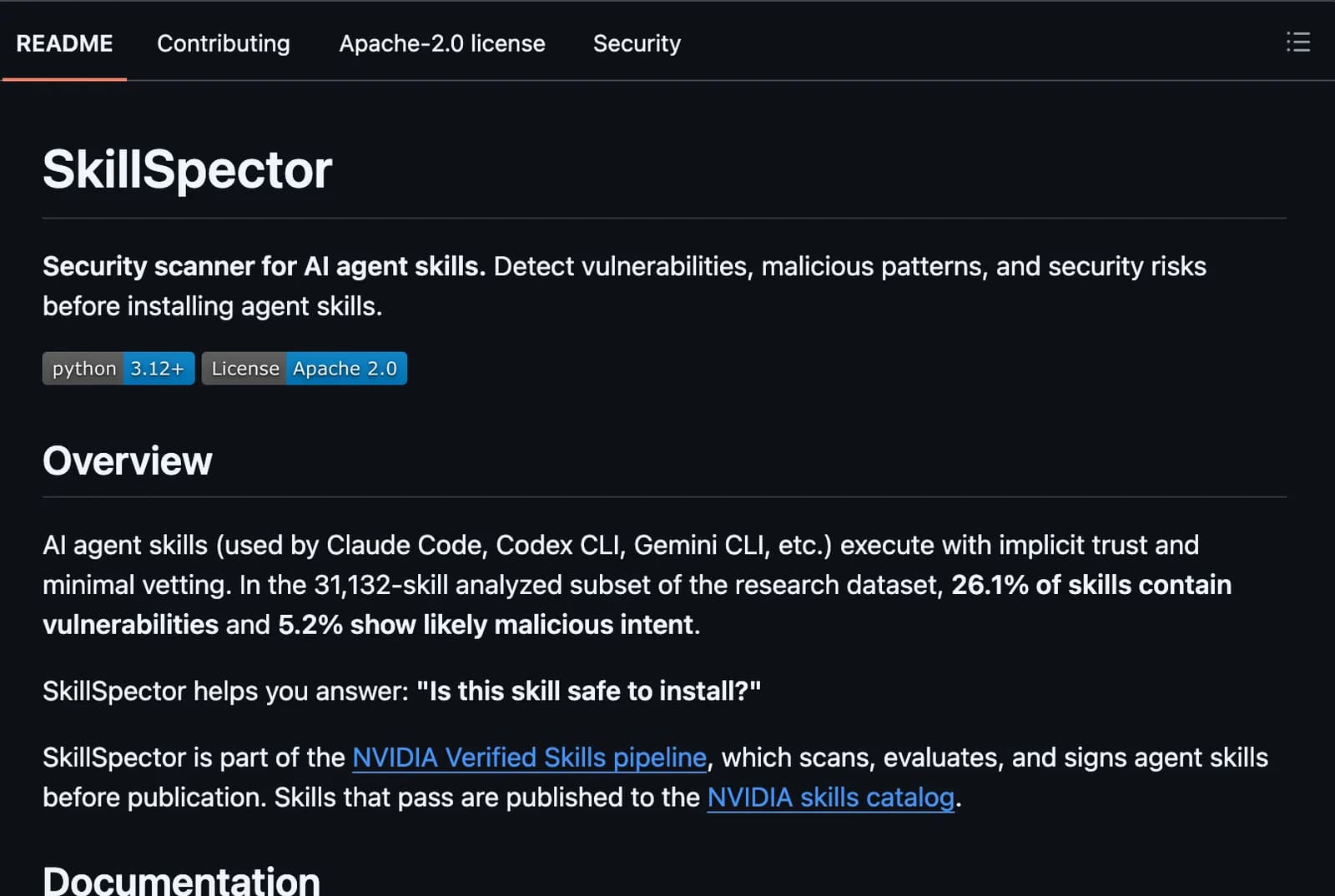The image size is (1335, 896).
Task: Follow the NVIDIA Verified Skills pipeline link
Action: click(529, 758)
